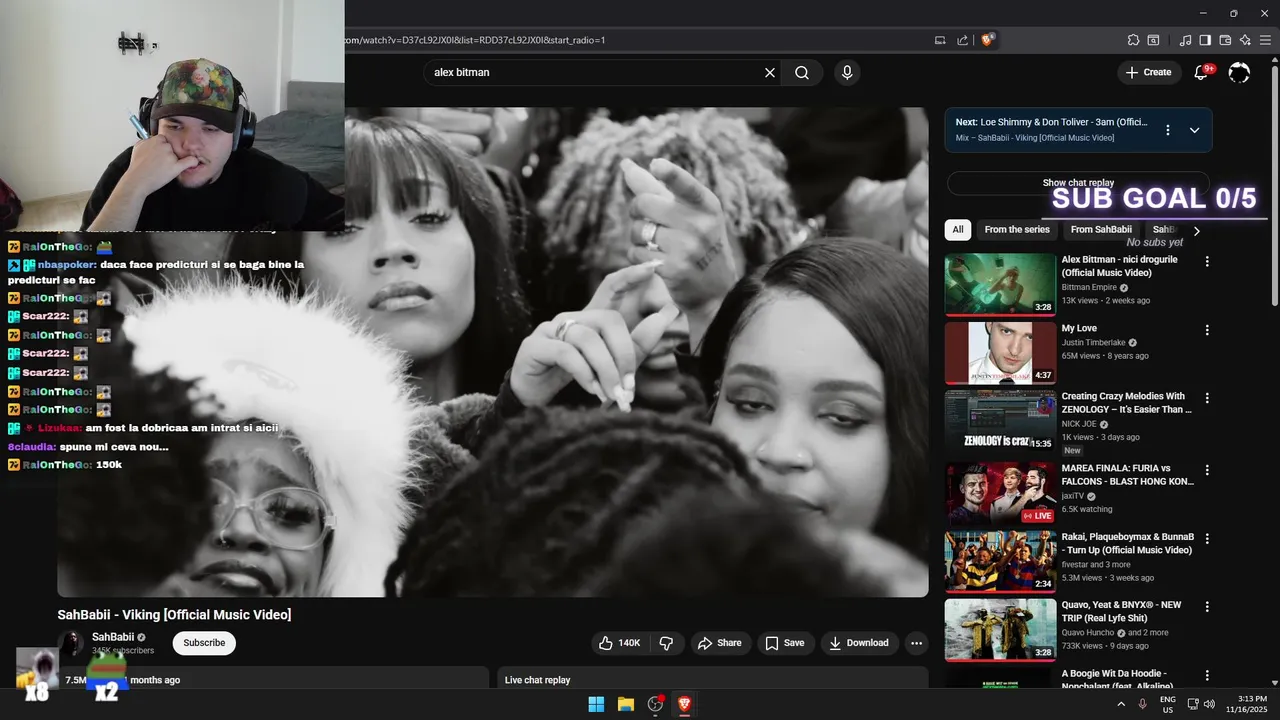Open the Brave Wallet icon

pyautogui.click(x=1225, y=40)
